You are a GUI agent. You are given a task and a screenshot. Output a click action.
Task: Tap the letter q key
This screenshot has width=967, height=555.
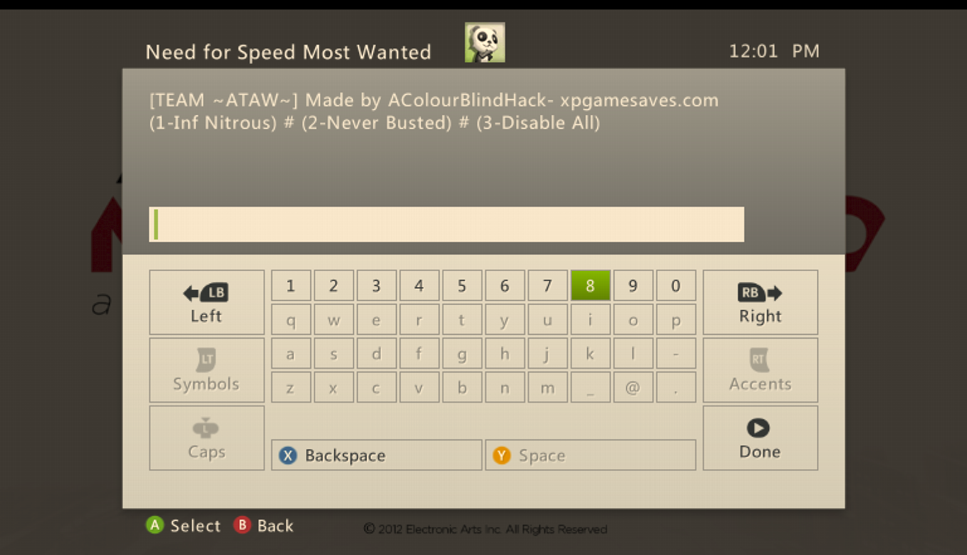[290, 319]
